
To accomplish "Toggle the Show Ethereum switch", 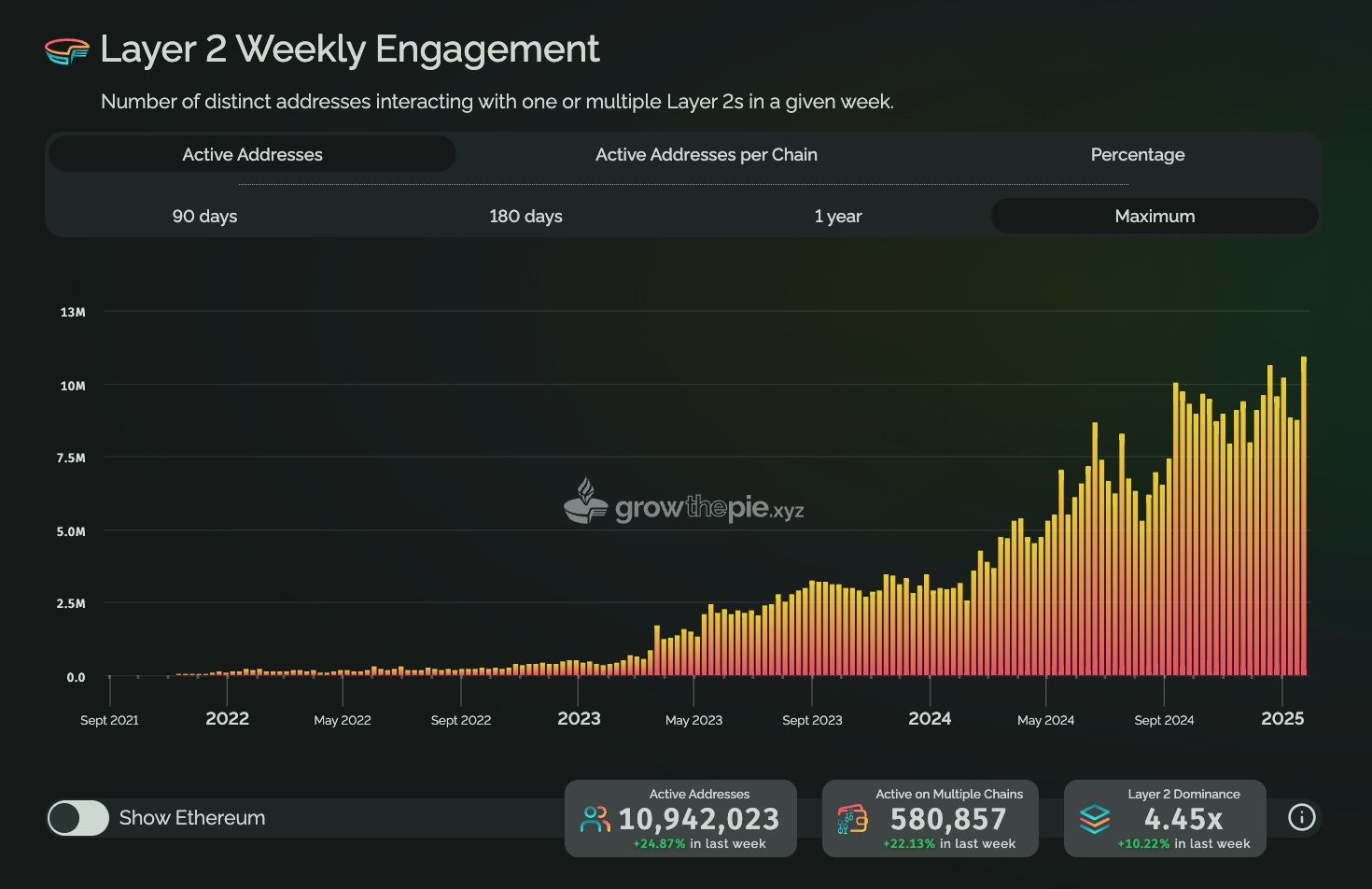I will point(77,818).
